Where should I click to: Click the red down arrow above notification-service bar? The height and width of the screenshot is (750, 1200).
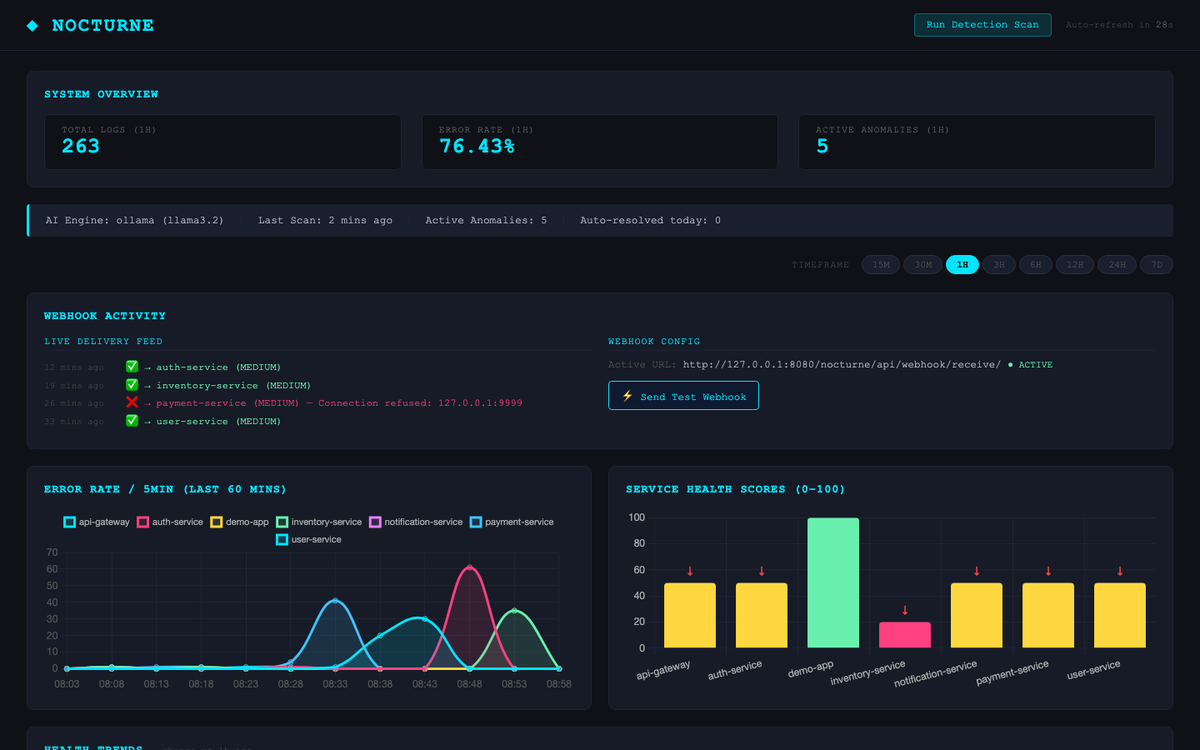(976, 571)
